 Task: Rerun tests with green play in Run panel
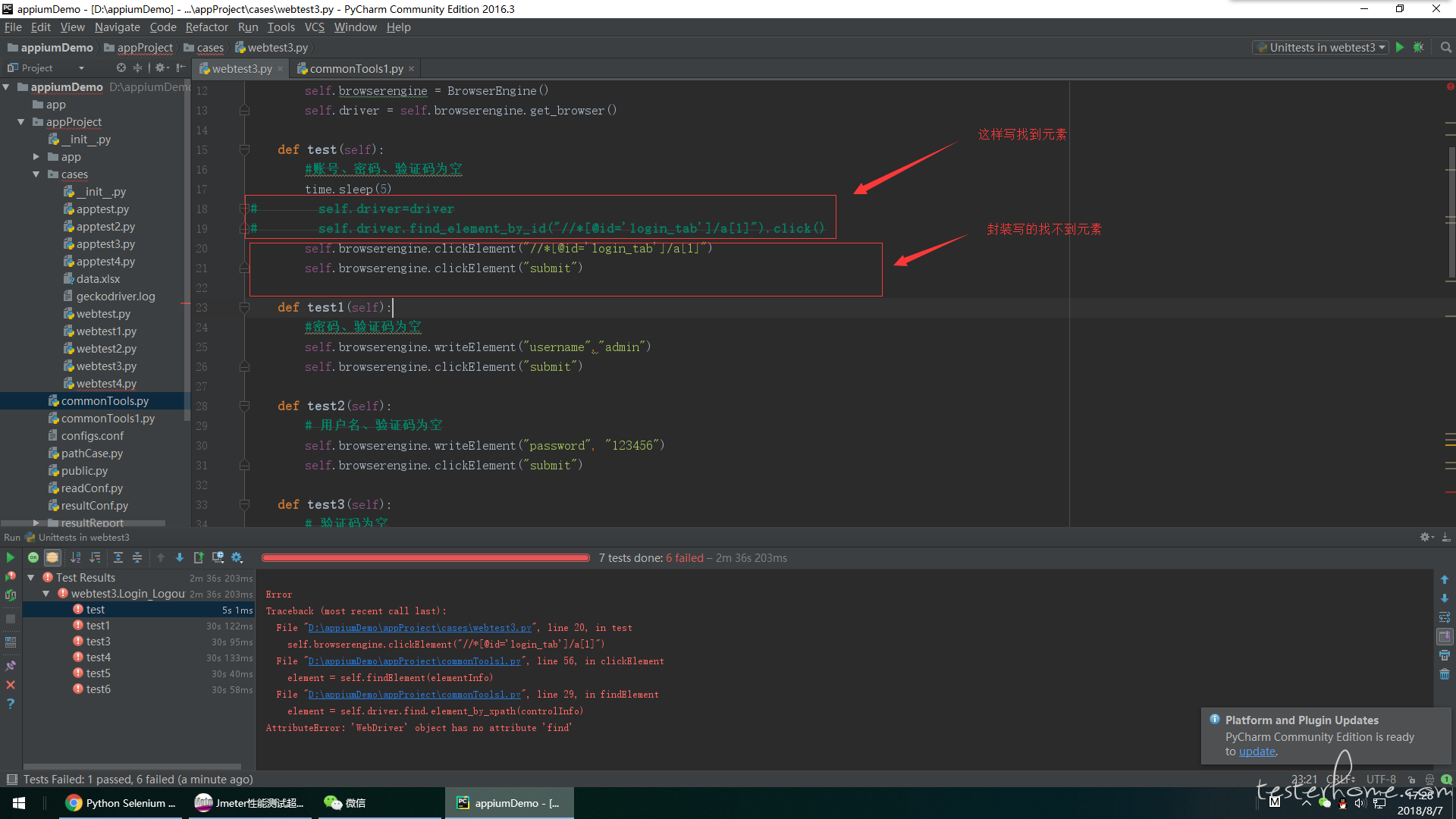[x=11, y=557]
